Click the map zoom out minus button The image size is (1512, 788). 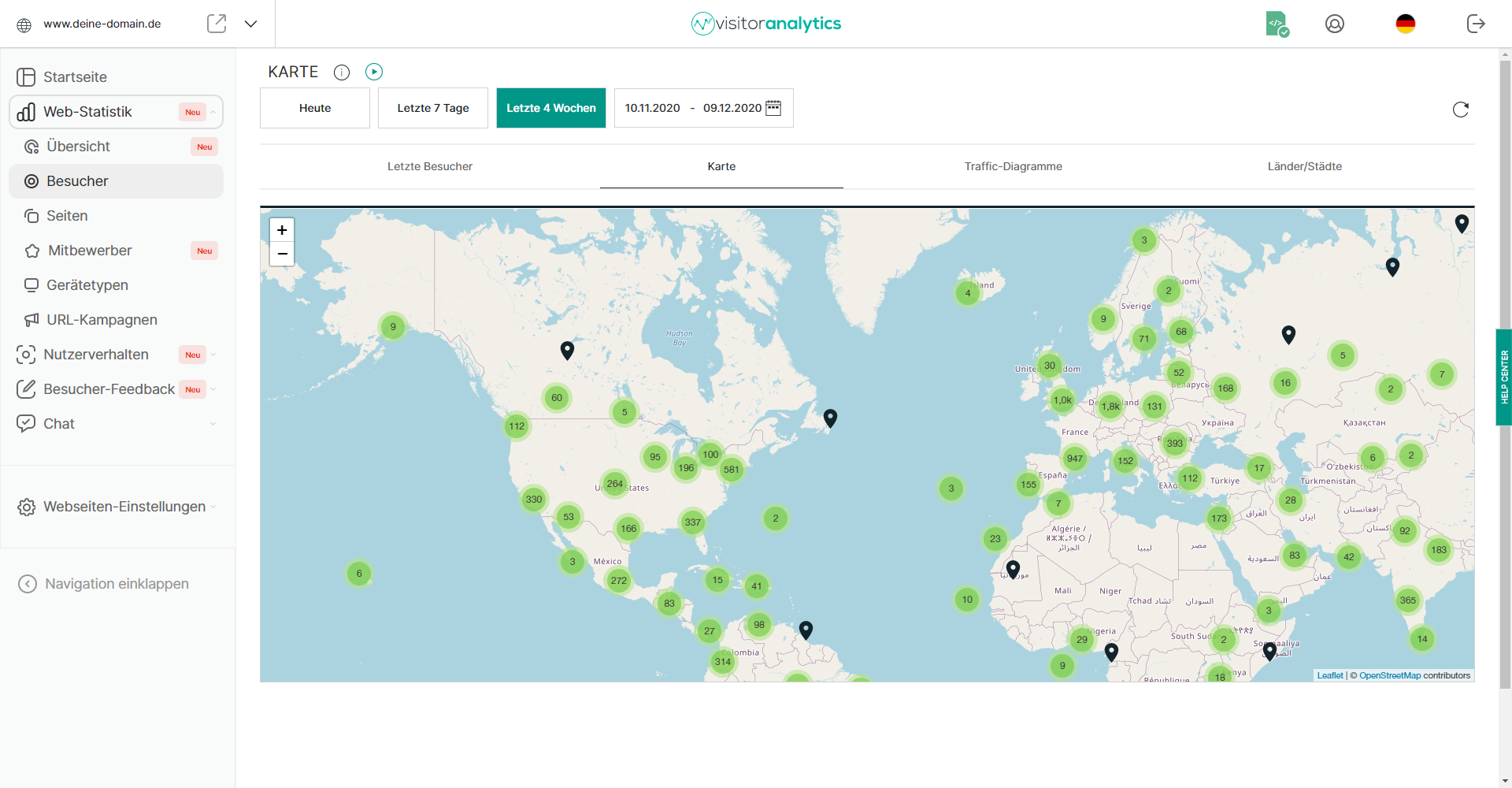point(282,254)
